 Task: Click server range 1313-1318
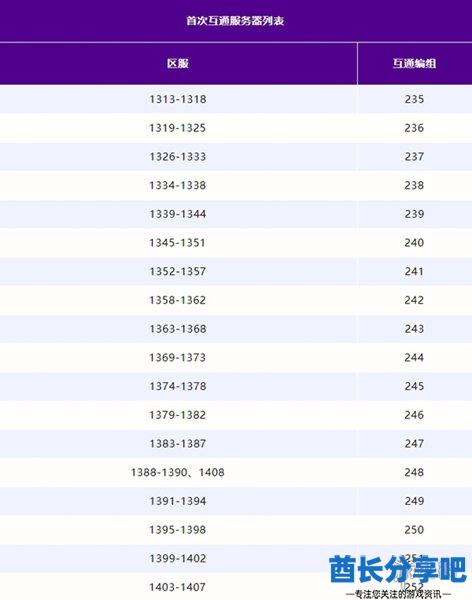point(178,99)
